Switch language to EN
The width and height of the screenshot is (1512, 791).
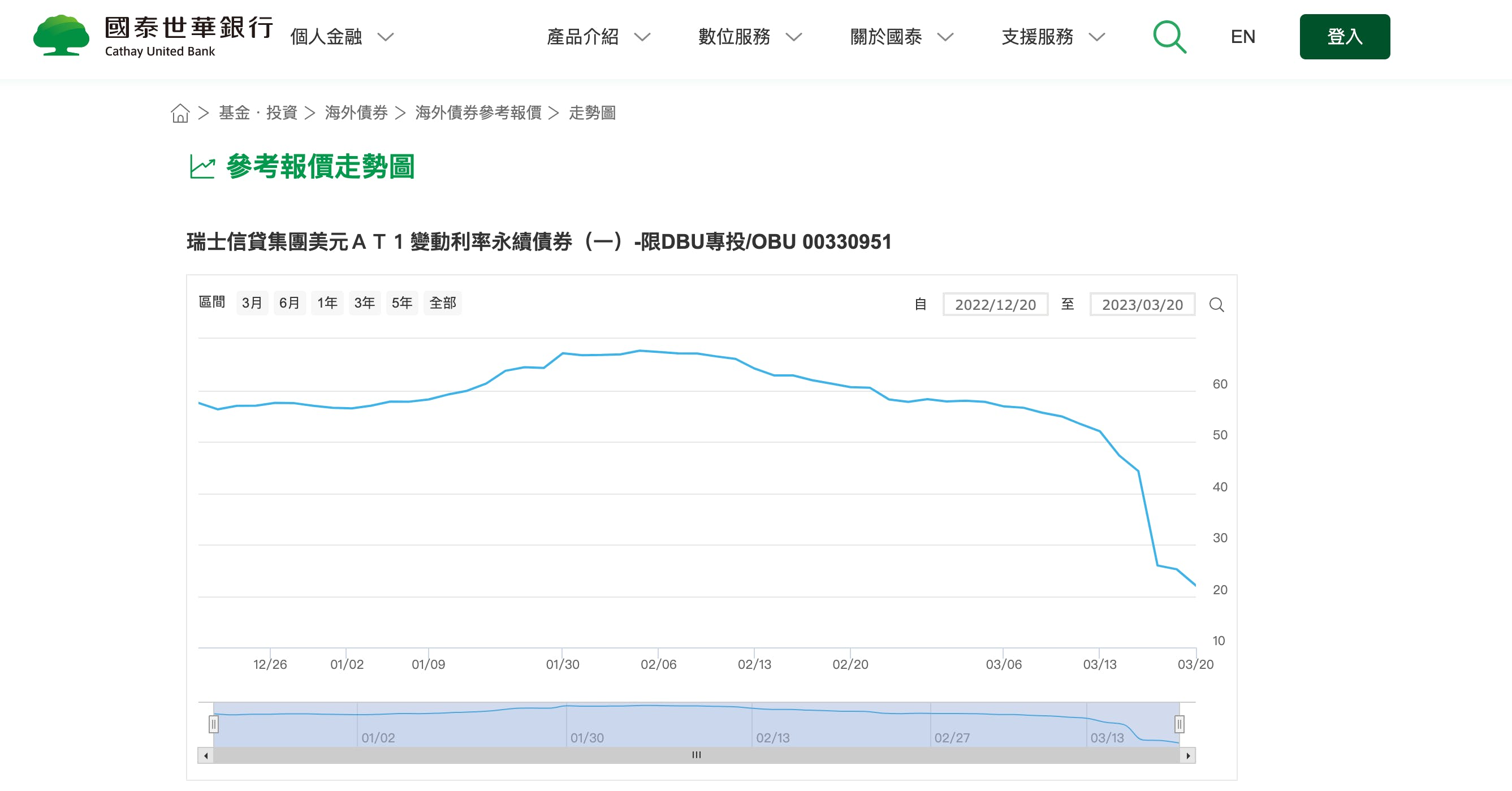coord(1243,36)
